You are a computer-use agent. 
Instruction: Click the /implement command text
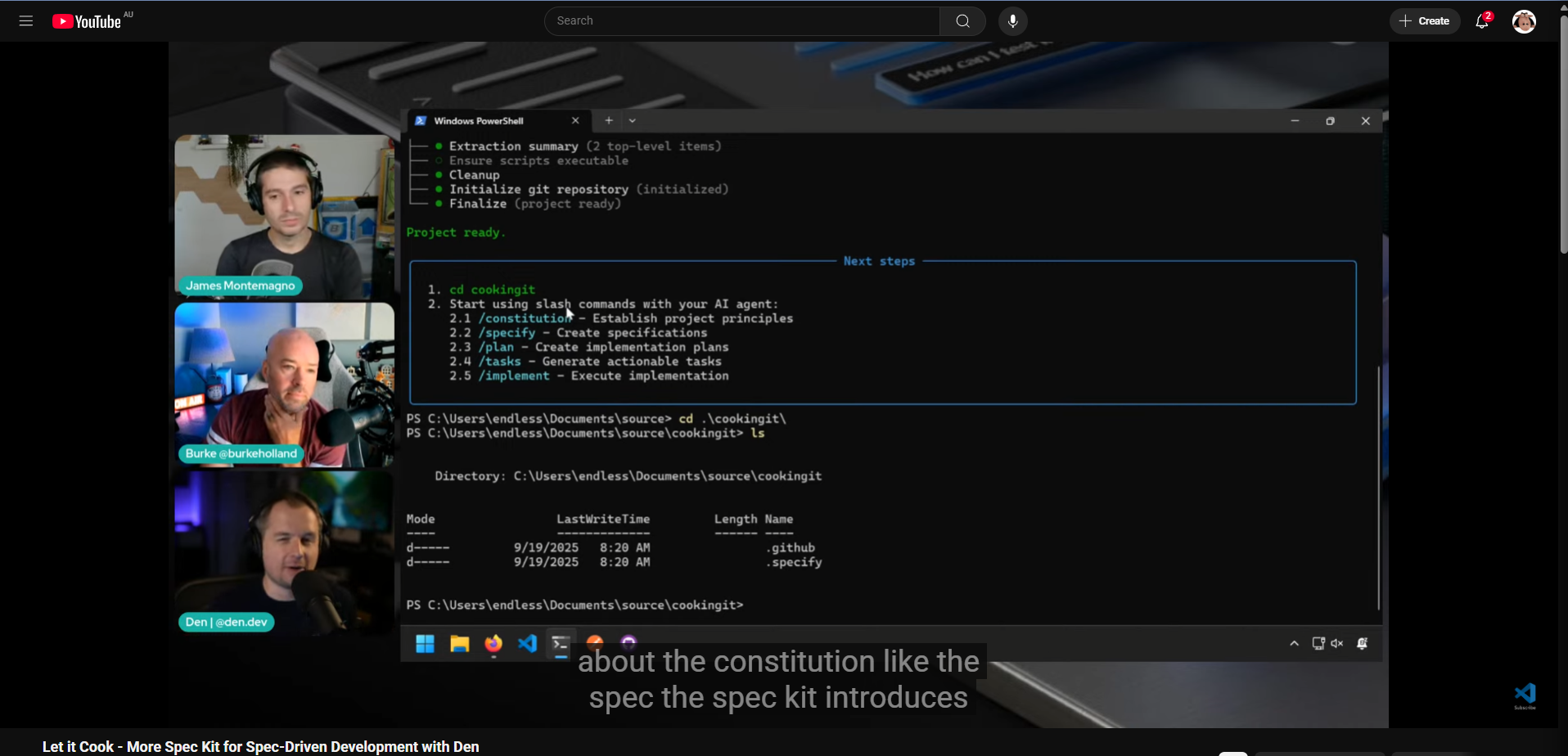coord(514,376)
